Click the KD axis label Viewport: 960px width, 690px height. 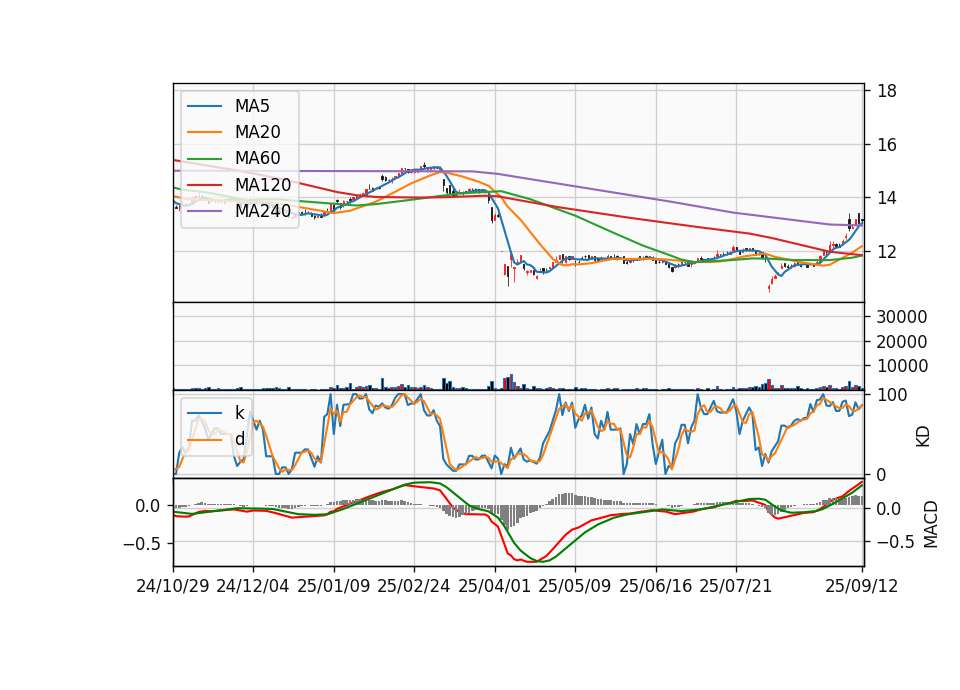coord(923,437)
